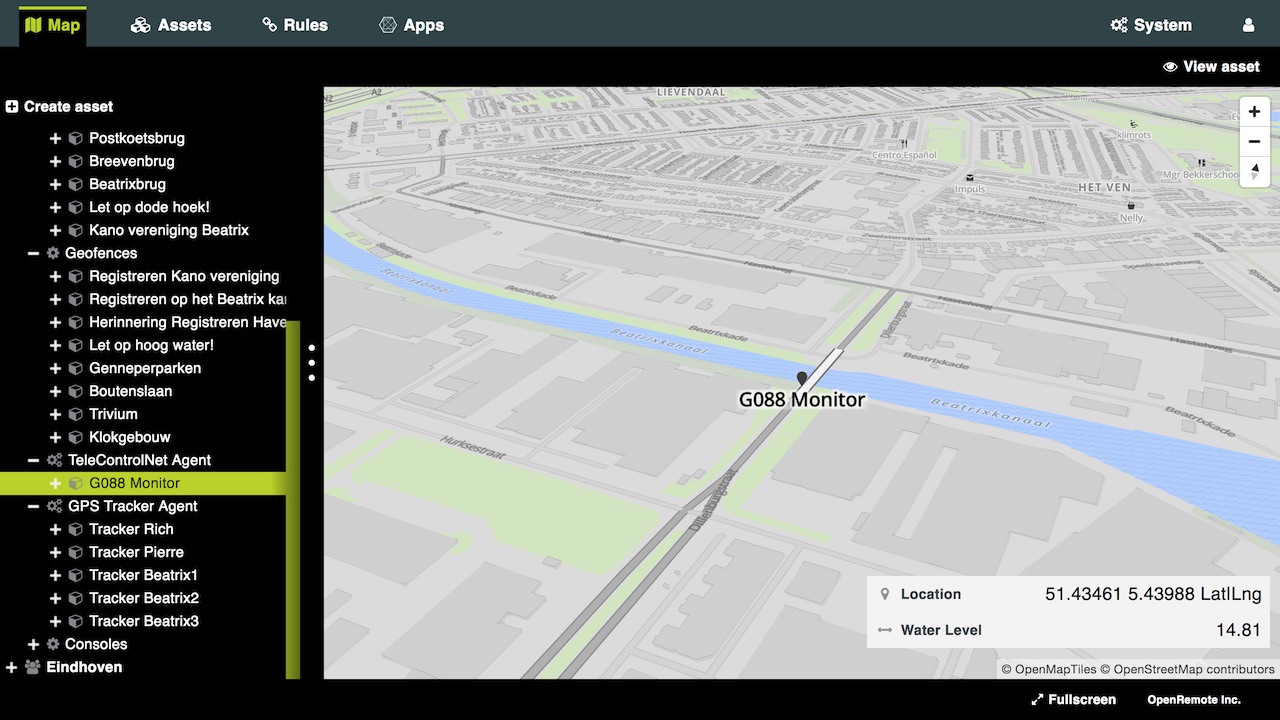Select the Tracker Beatrix3 asset
This screenshot has width=1280, height=720.
coord(144,621)
